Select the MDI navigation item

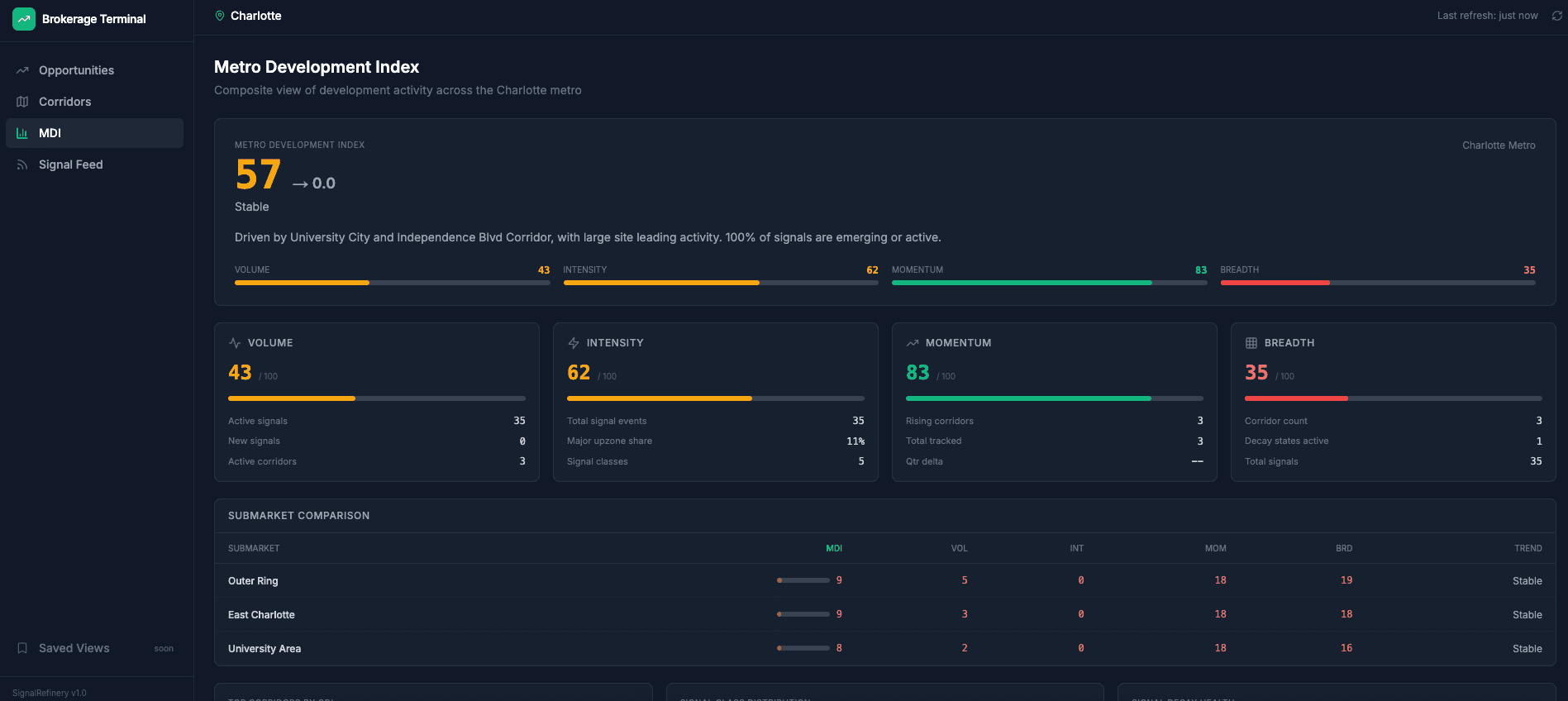coord(95,133)
